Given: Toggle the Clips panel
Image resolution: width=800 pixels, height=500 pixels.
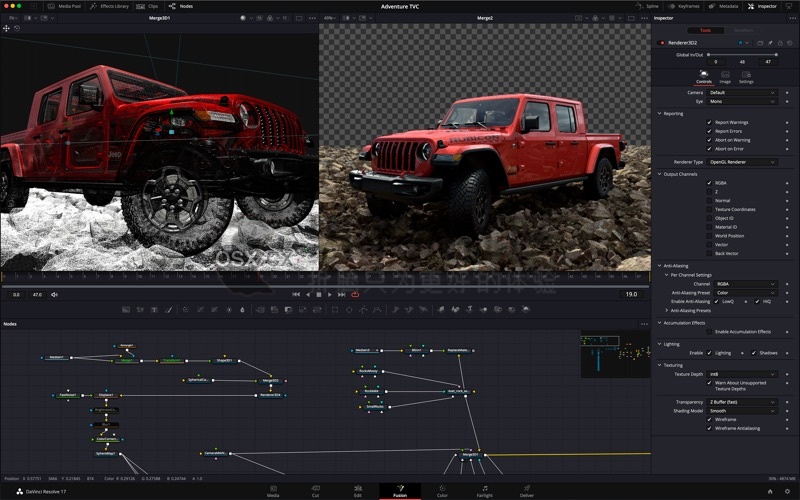Looking at the screenshot, I should (147, 6).
